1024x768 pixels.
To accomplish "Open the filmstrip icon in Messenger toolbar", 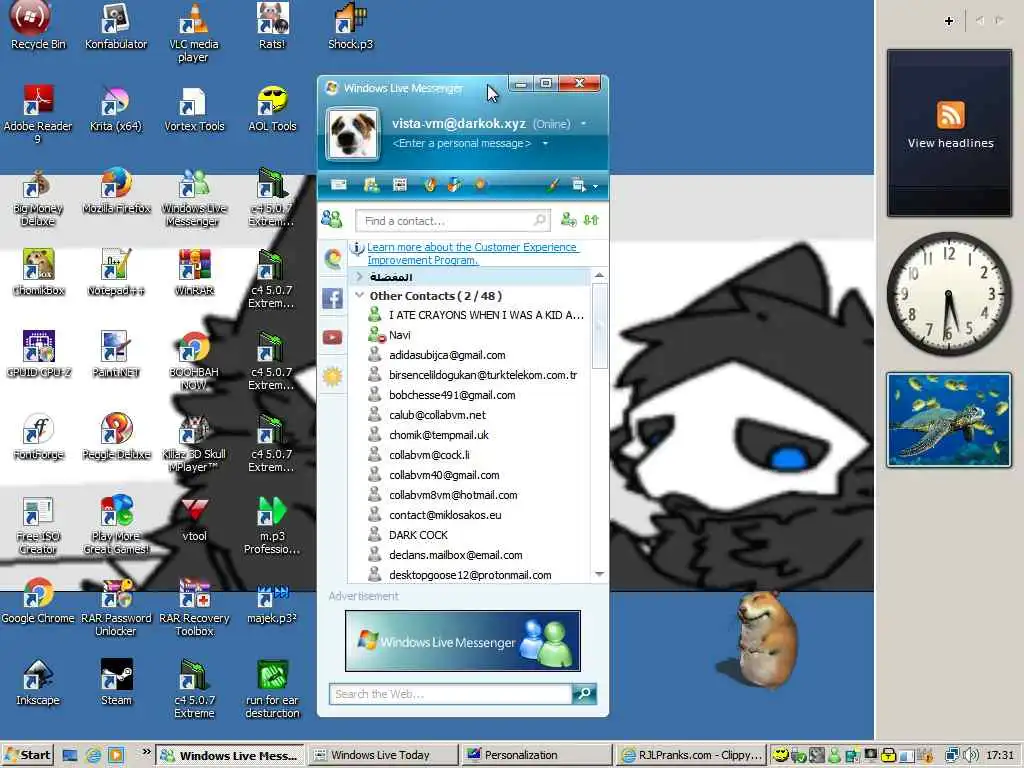I will coord(400,185).
